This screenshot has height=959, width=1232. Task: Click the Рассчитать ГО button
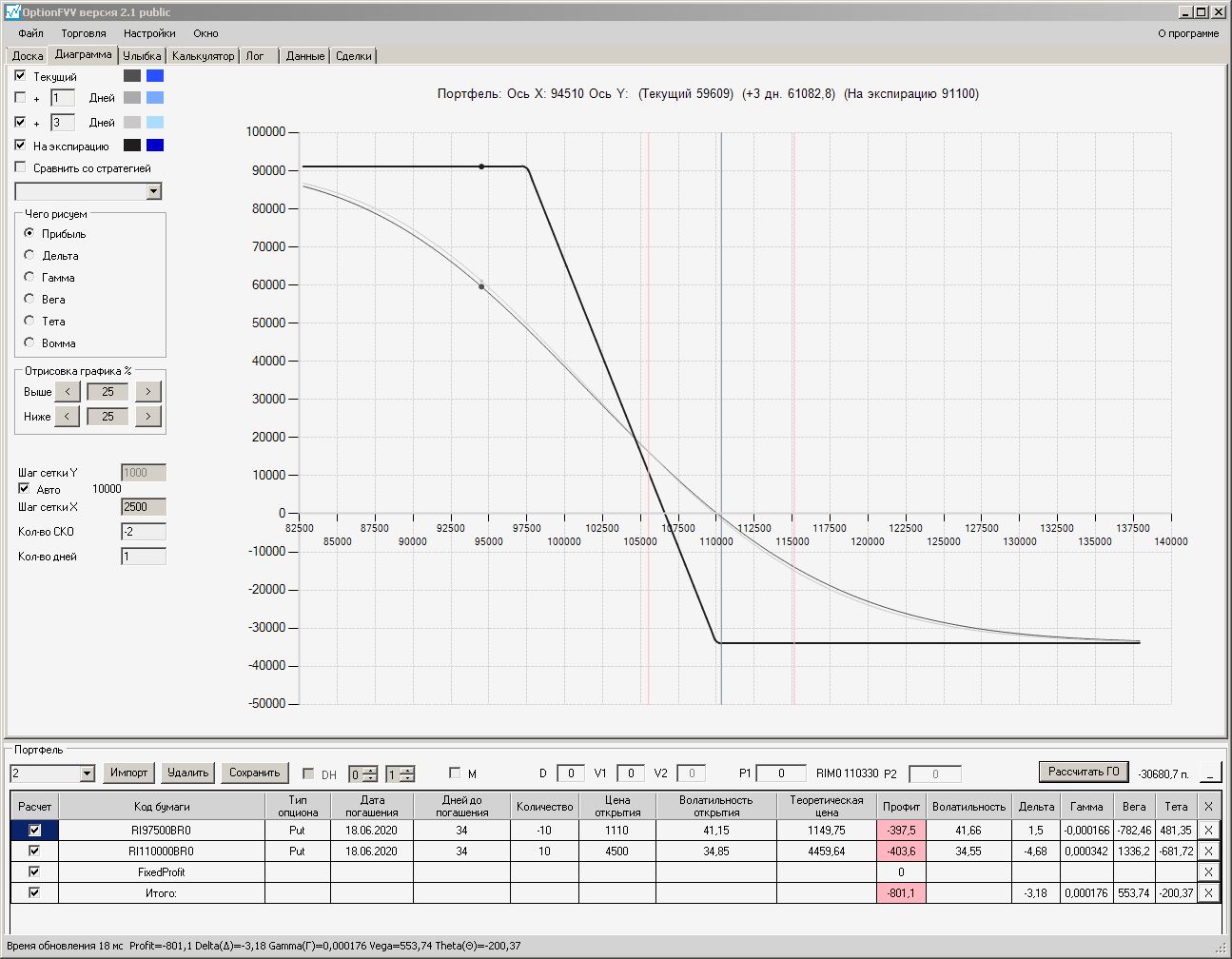[1084, 772]
